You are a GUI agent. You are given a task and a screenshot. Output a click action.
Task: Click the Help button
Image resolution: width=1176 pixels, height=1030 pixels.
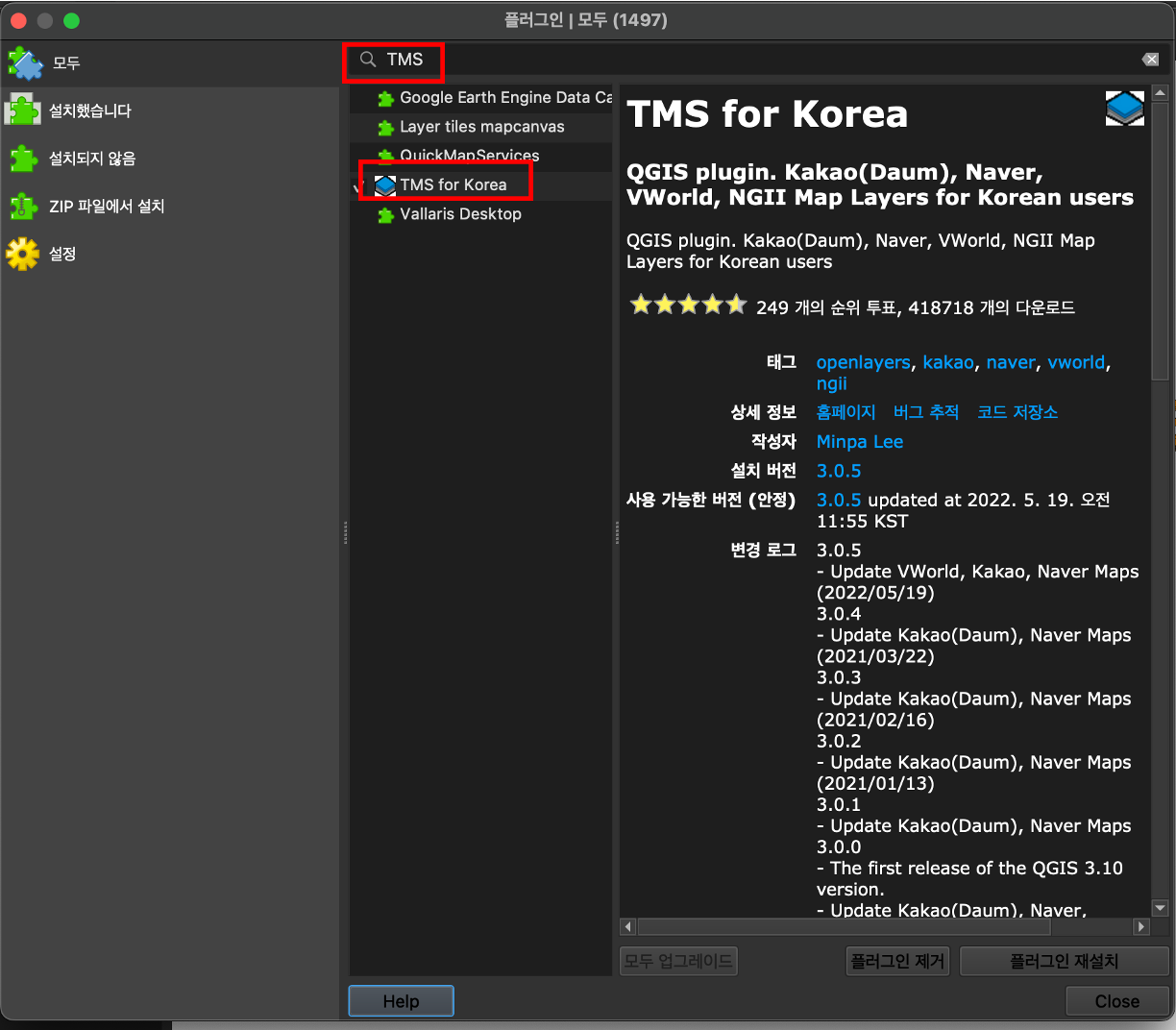[x=401, y=1001]
